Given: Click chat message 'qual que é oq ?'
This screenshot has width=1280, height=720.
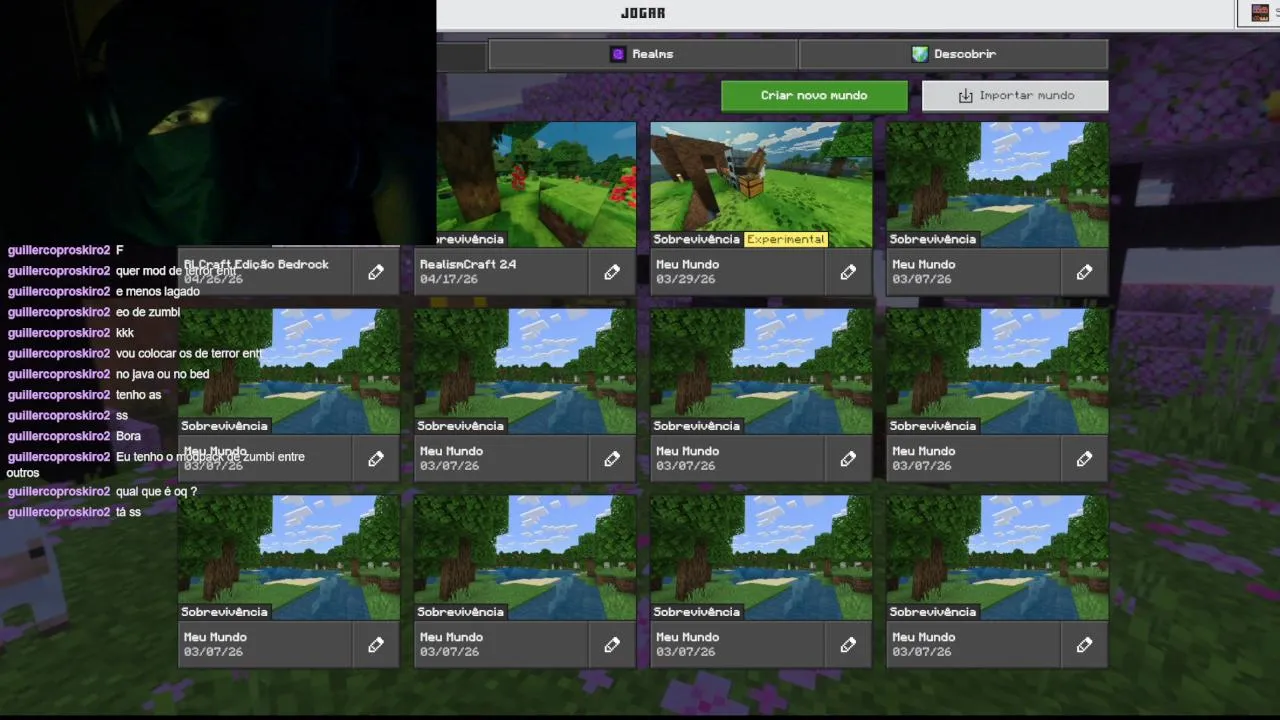Looking at the screenshot, I should point(156,492).
